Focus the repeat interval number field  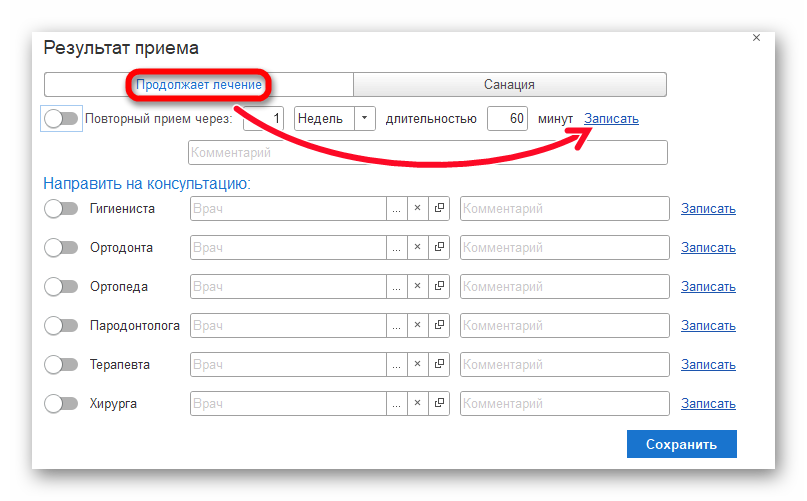[x=264, y=118]
